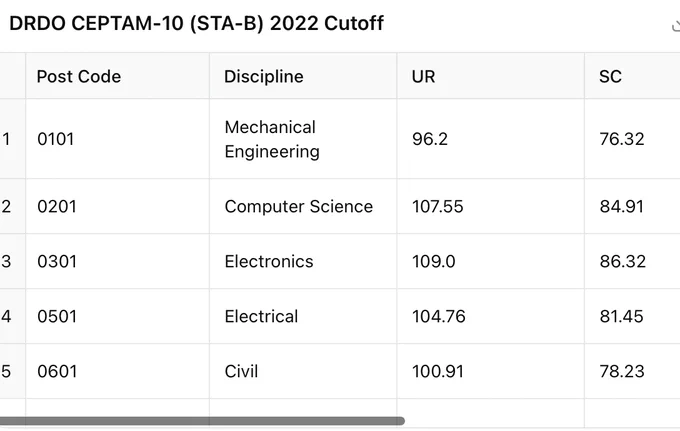Click the DRDO CEPTAM-10 Cutoff title
680x431 pixels.
(x=196, y=23)
